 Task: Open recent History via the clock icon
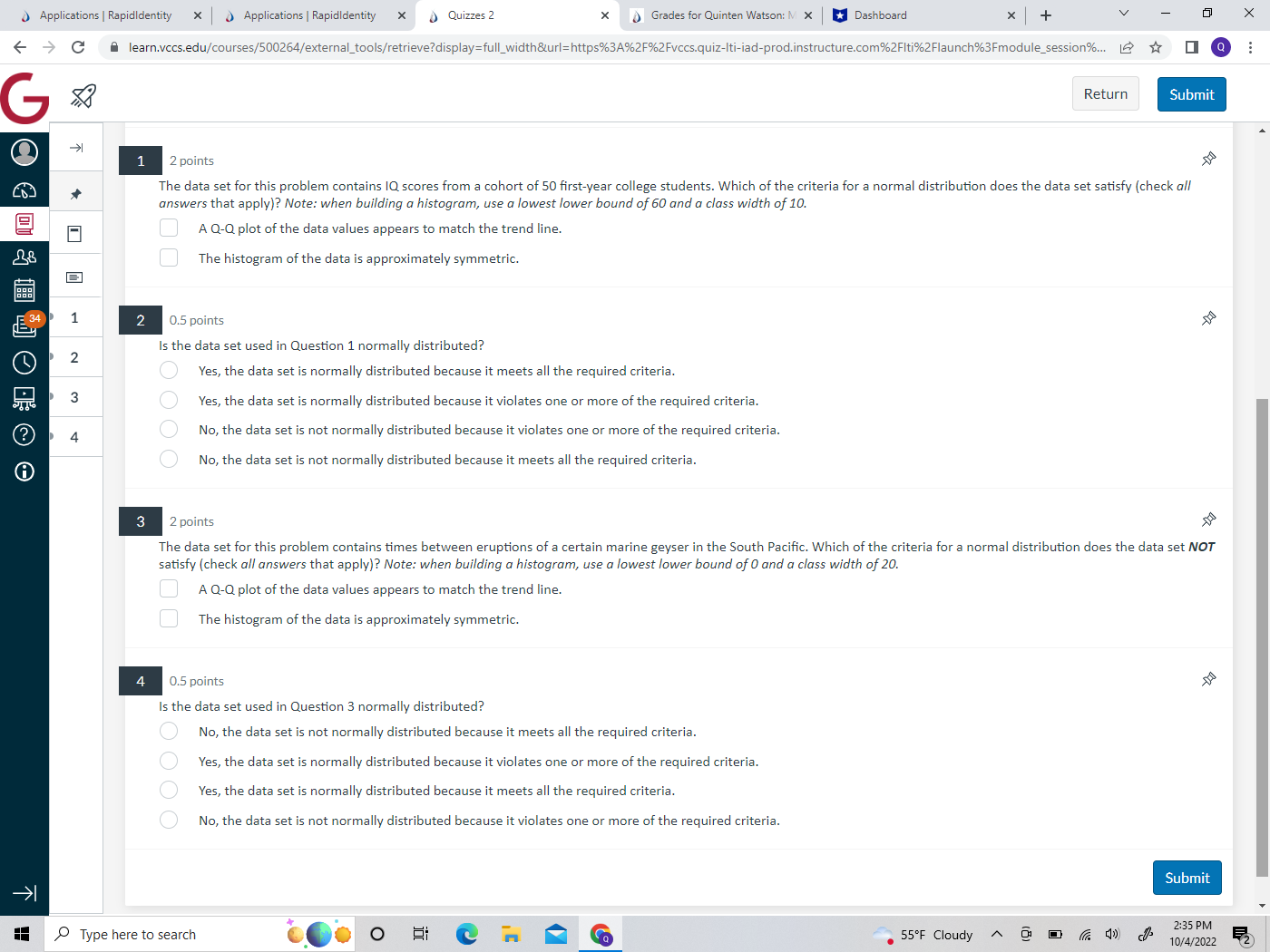(24, 362)
